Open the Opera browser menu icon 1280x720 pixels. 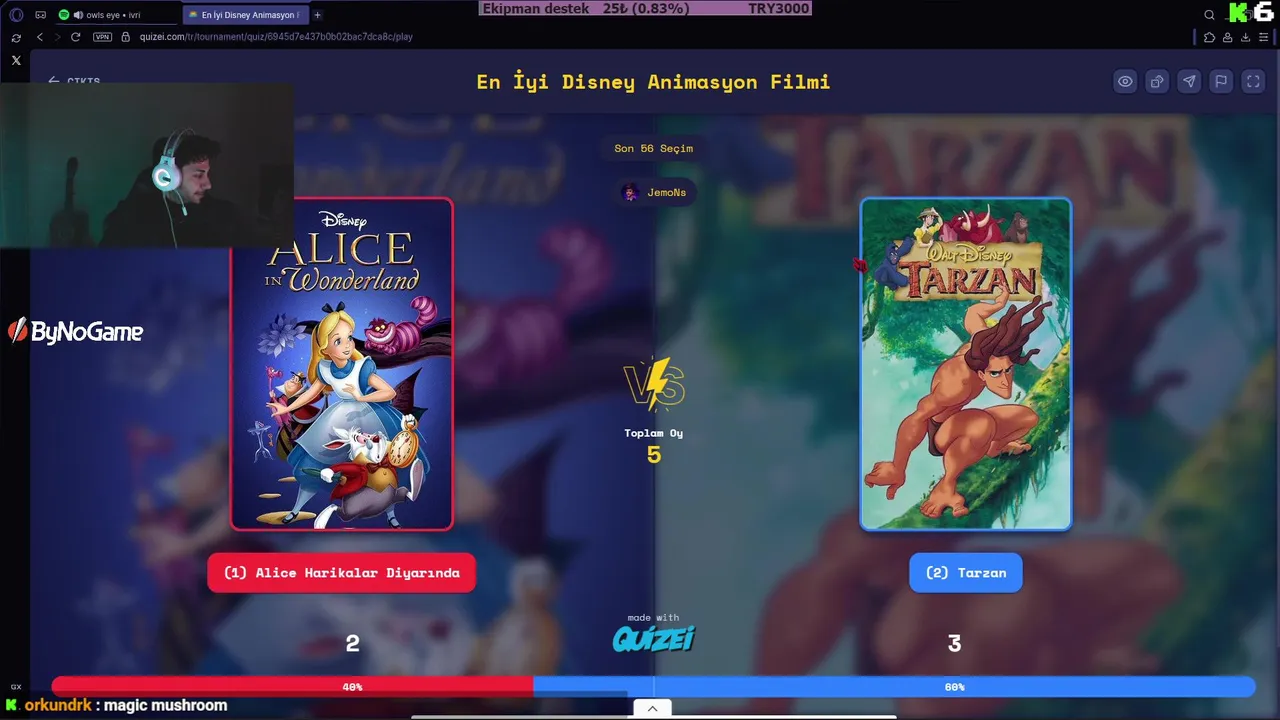[16, 15]
